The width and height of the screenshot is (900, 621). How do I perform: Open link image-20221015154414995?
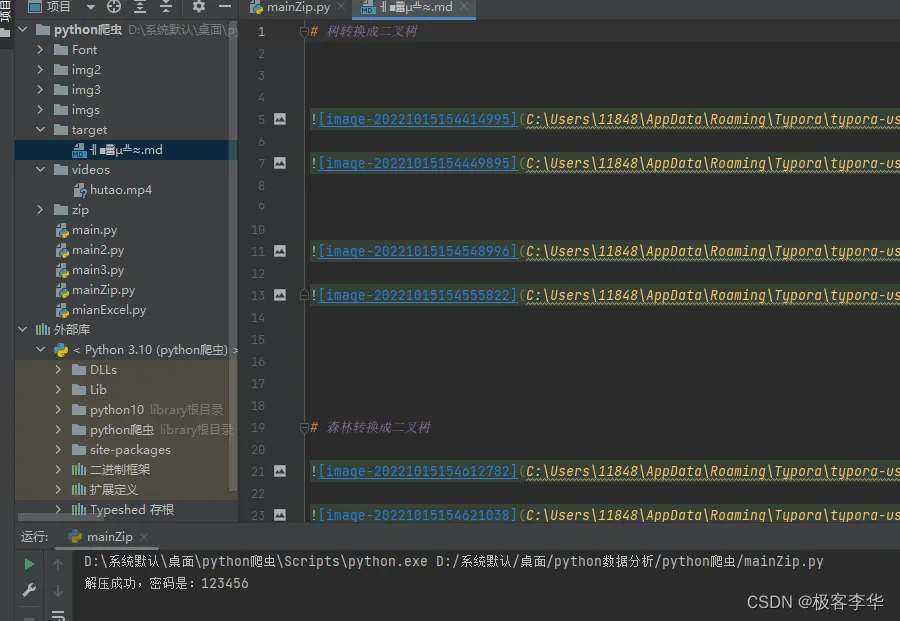pos(417,119)
